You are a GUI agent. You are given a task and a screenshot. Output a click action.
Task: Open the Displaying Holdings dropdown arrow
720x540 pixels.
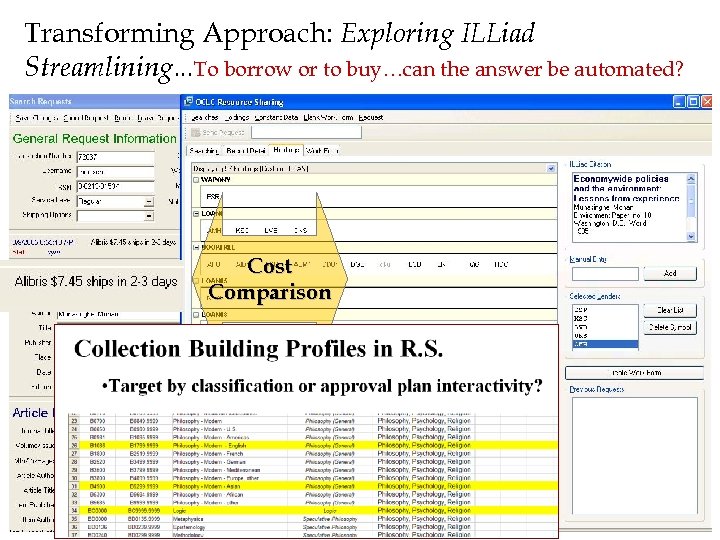[x=551, y=169]
